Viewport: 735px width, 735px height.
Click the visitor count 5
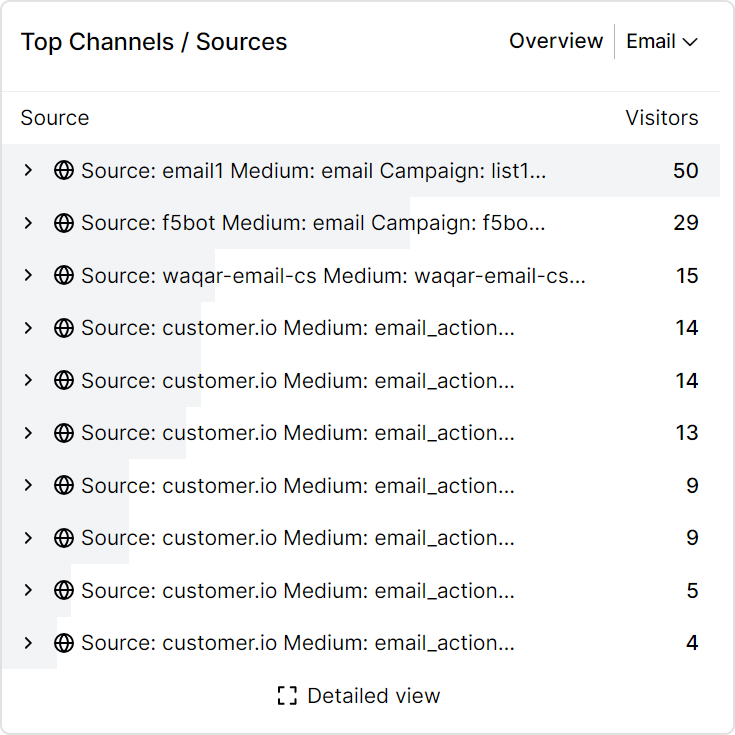coord(692,591)
